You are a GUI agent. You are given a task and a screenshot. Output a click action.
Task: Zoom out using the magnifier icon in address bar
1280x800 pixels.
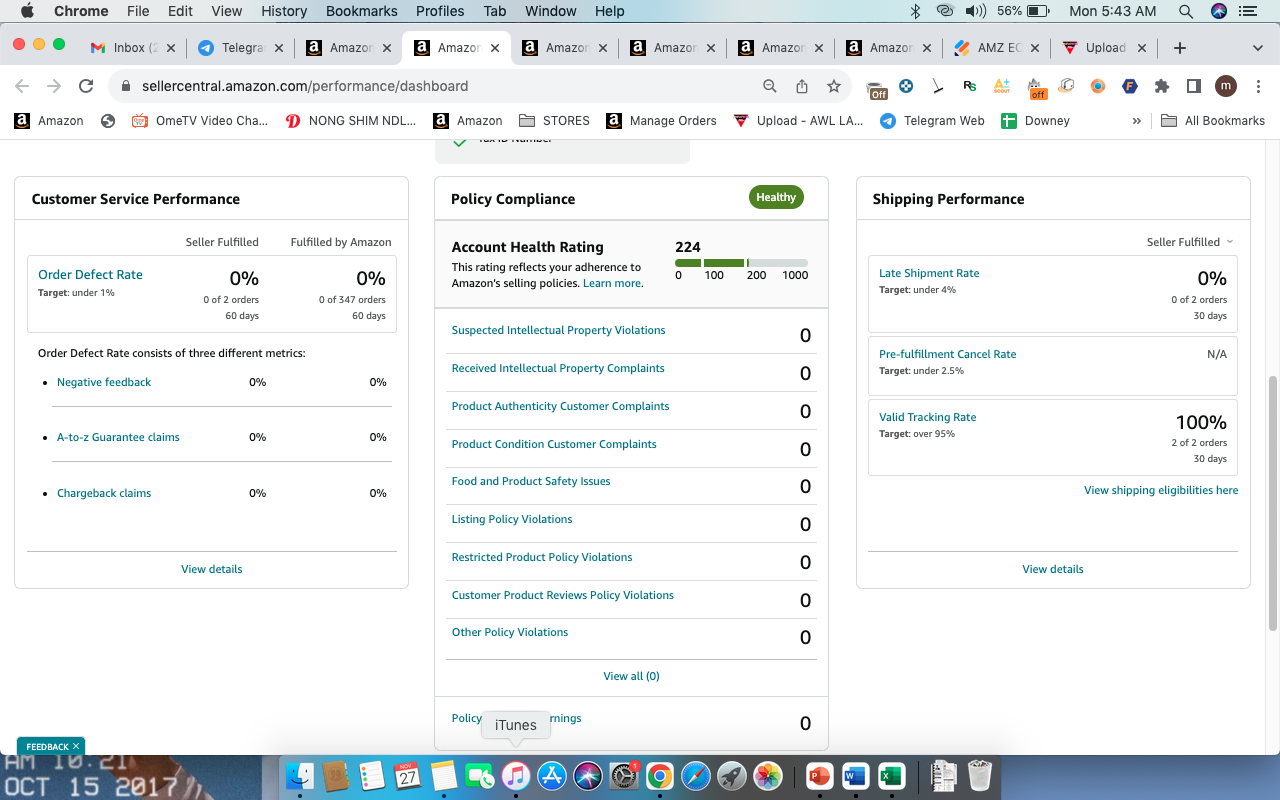770,86
